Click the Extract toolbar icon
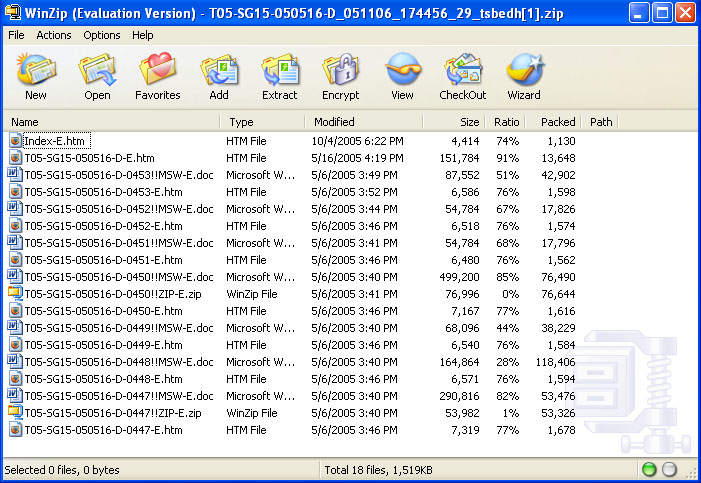Image resolution: width=701 pixels, height=483 pixels. pyautogui.click(x=280, y=69)
